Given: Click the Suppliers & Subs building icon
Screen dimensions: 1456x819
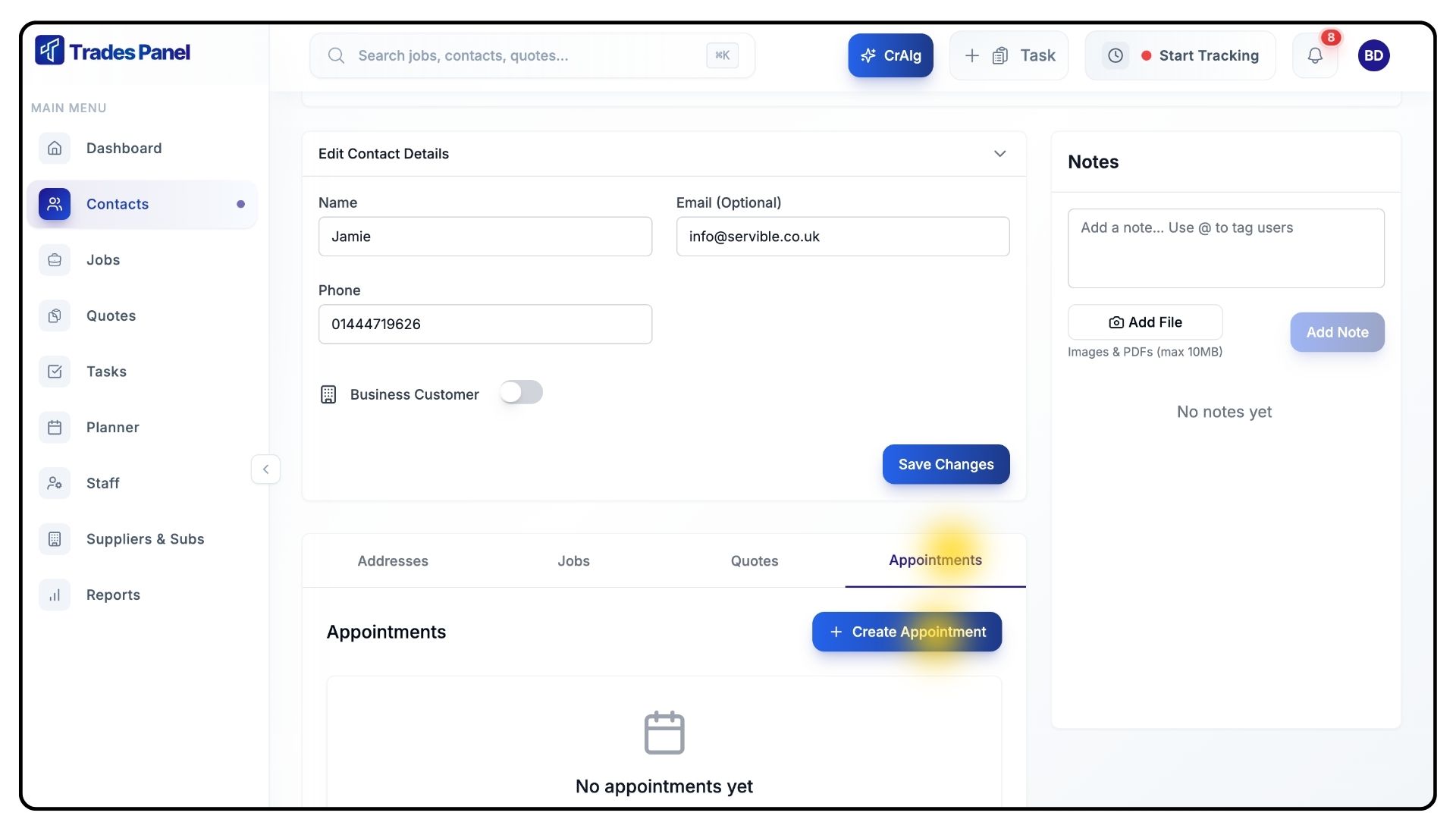Looking at the screenshot, I should (x=55, y=539).
